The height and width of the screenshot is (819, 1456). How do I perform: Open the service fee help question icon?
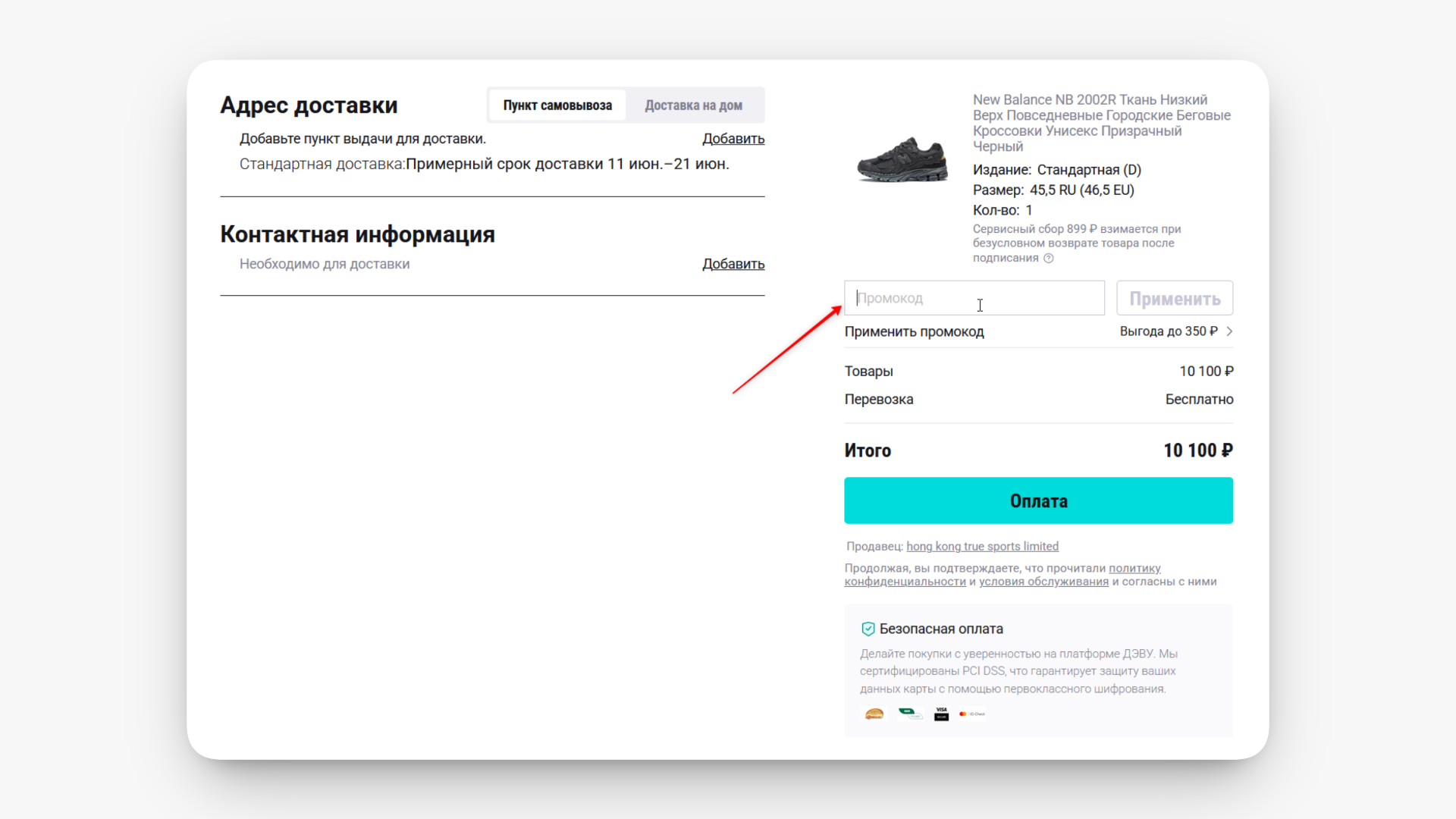coord(1049,258)
